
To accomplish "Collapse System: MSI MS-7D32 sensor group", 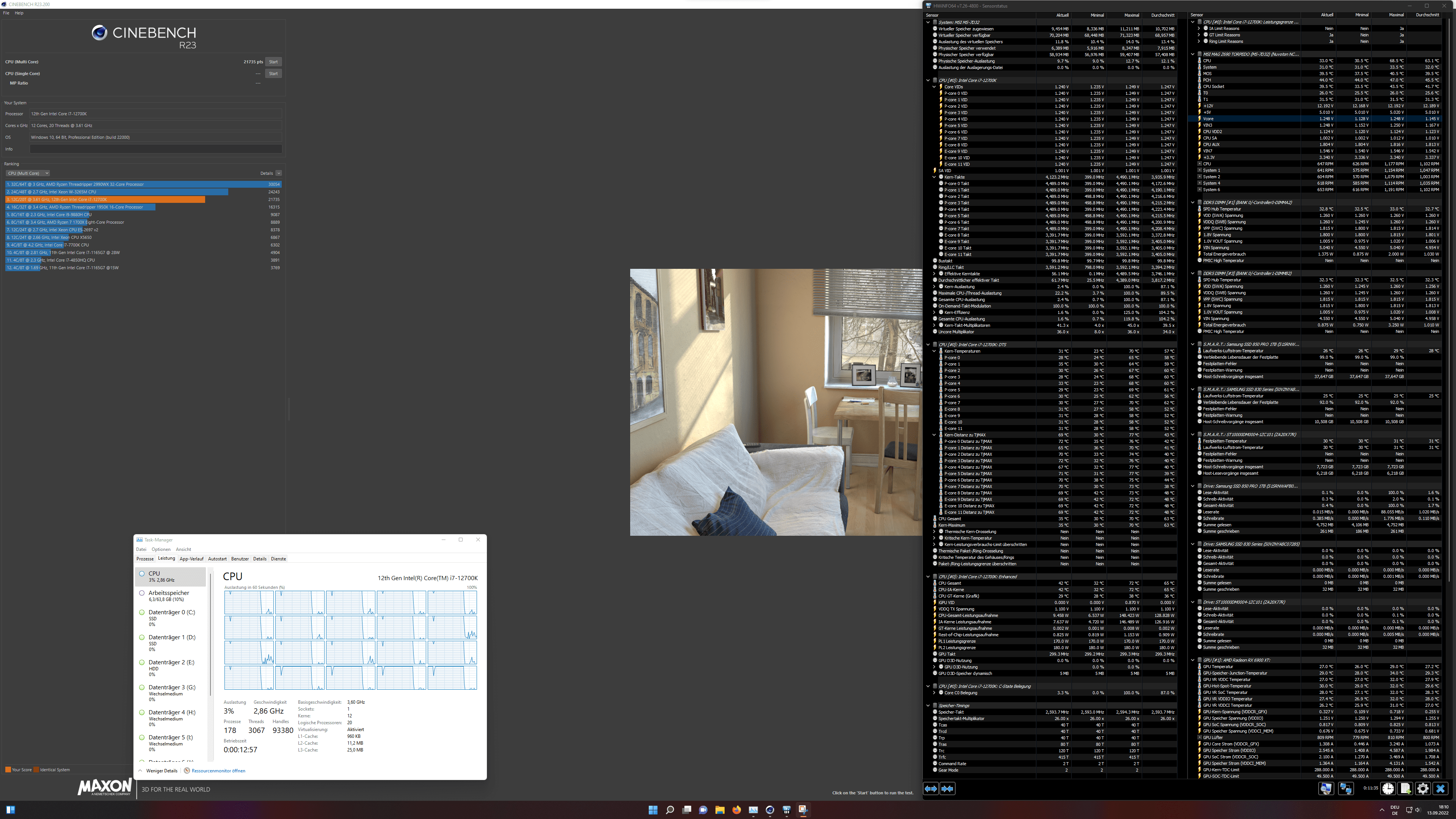I will (928, 22).
